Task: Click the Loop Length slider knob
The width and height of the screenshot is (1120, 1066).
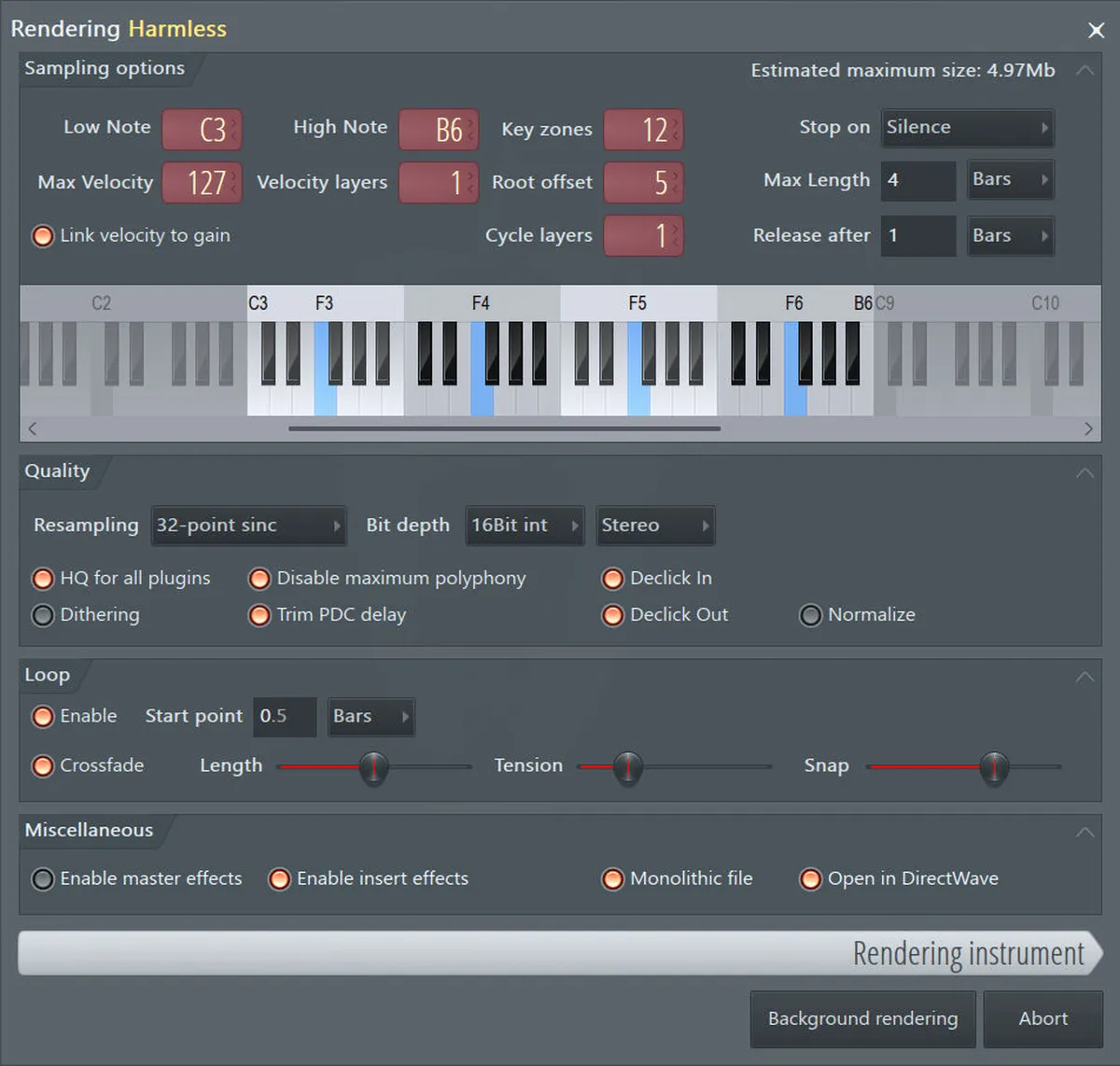Action: coord(373,766)
